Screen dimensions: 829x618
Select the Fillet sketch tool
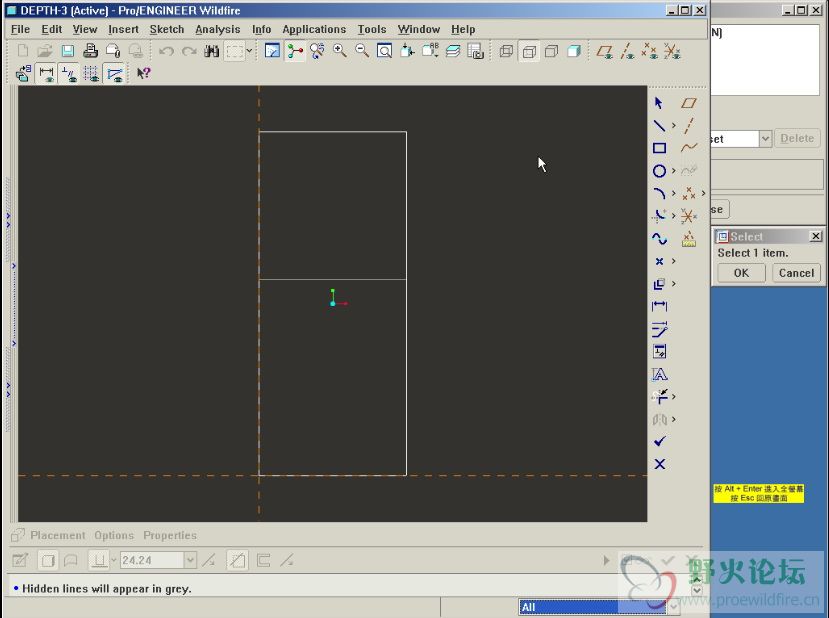pos(659,216)
